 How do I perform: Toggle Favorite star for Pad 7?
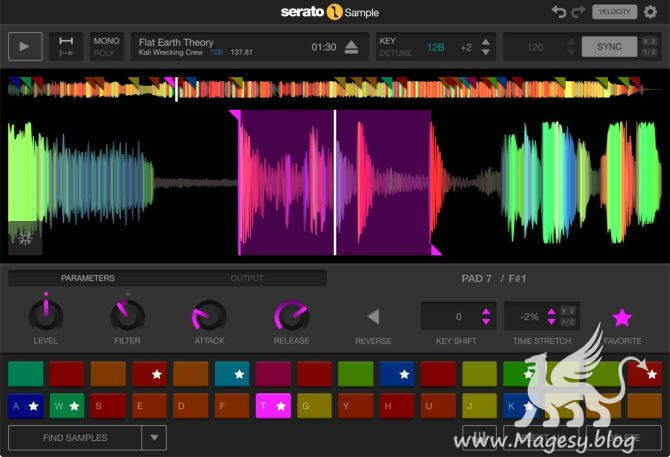click(x=622, y=318)
